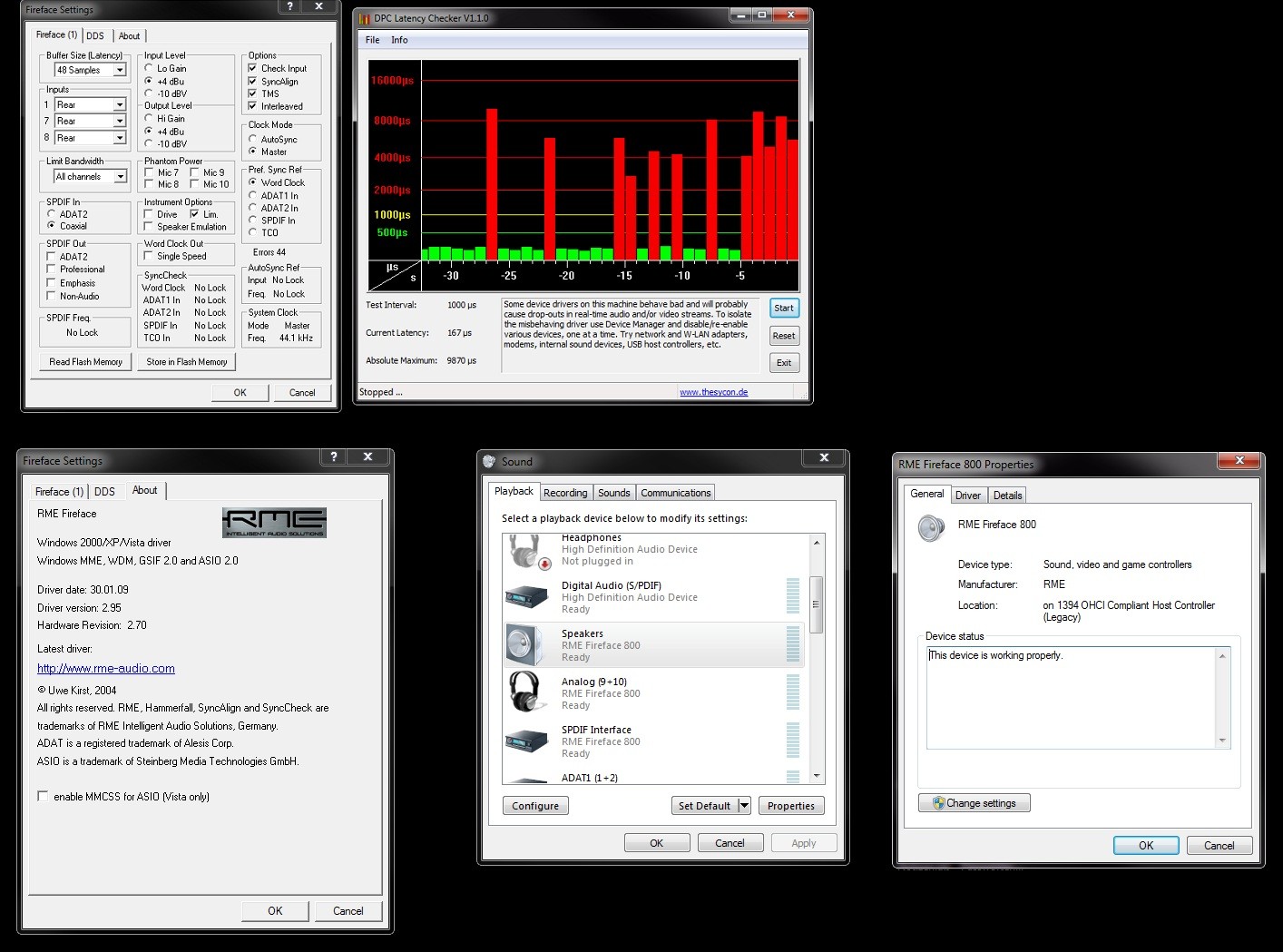Select the Digital Audio (S/PDIF) device icon
The width and height of the screenshot is (1283, 952).
[x=527, y=597]
